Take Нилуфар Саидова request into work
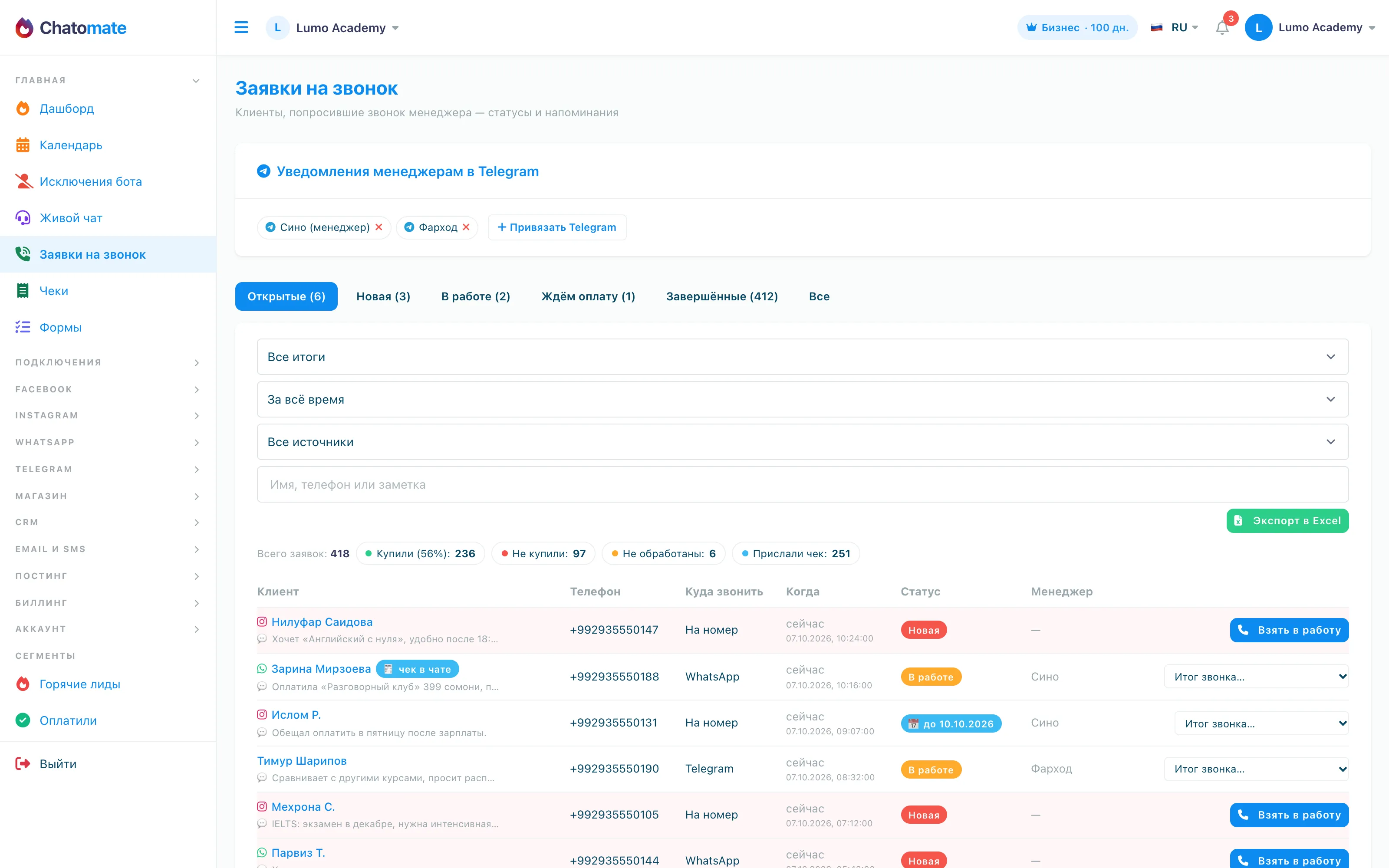The width and height of the screenshot is (1389, 868). click(x=1289, y=630)
